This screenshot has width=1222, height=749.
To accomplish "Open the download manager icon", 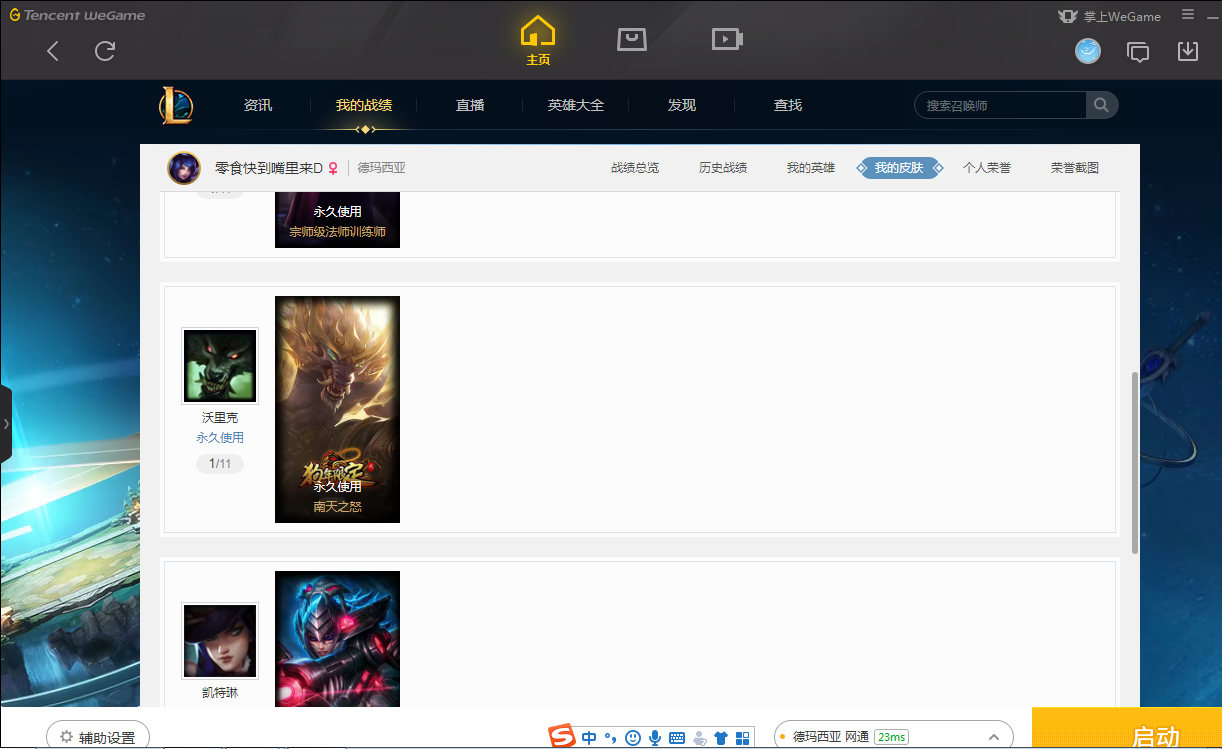I will tap(1188, 51).
